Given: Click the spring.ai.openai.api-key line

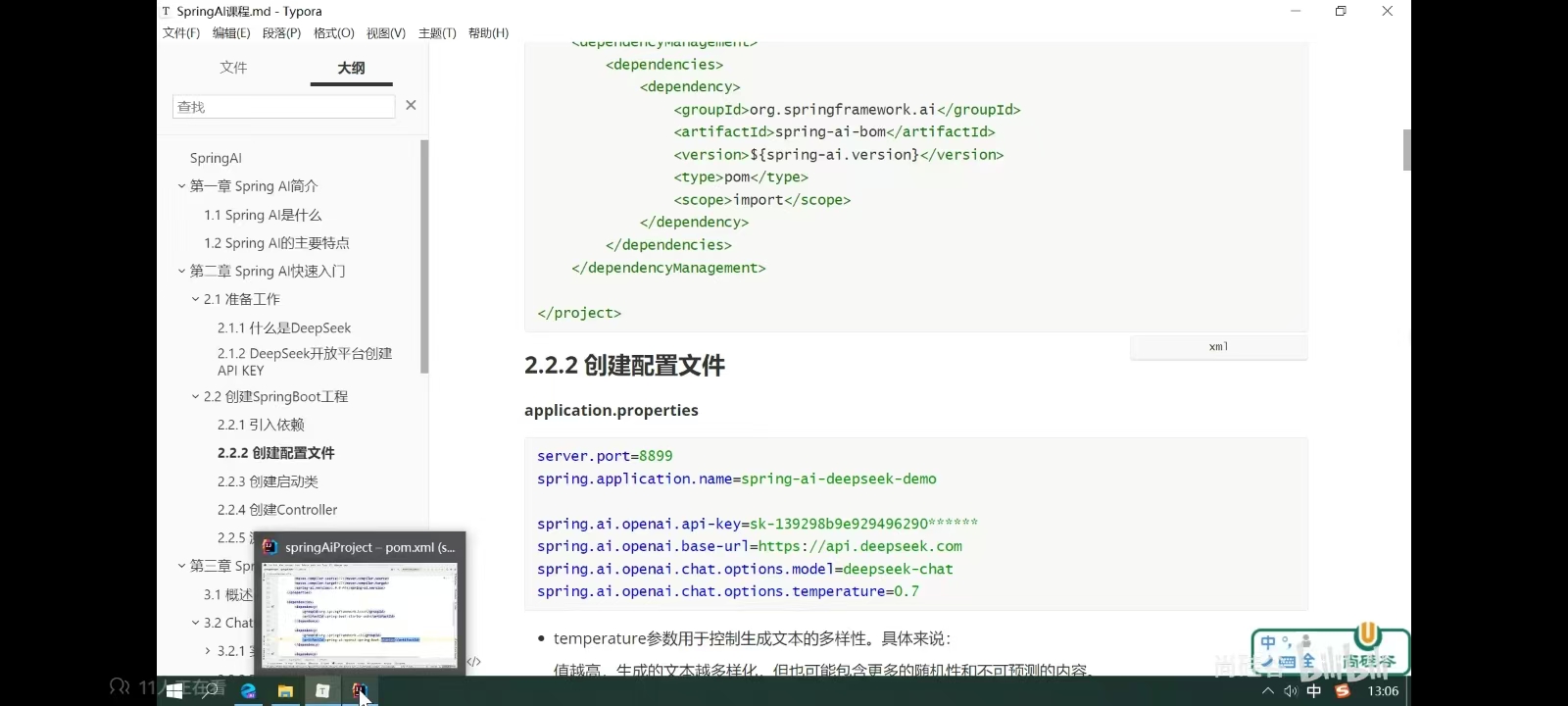Looking at the screenshot, I should tap(758, 524).
